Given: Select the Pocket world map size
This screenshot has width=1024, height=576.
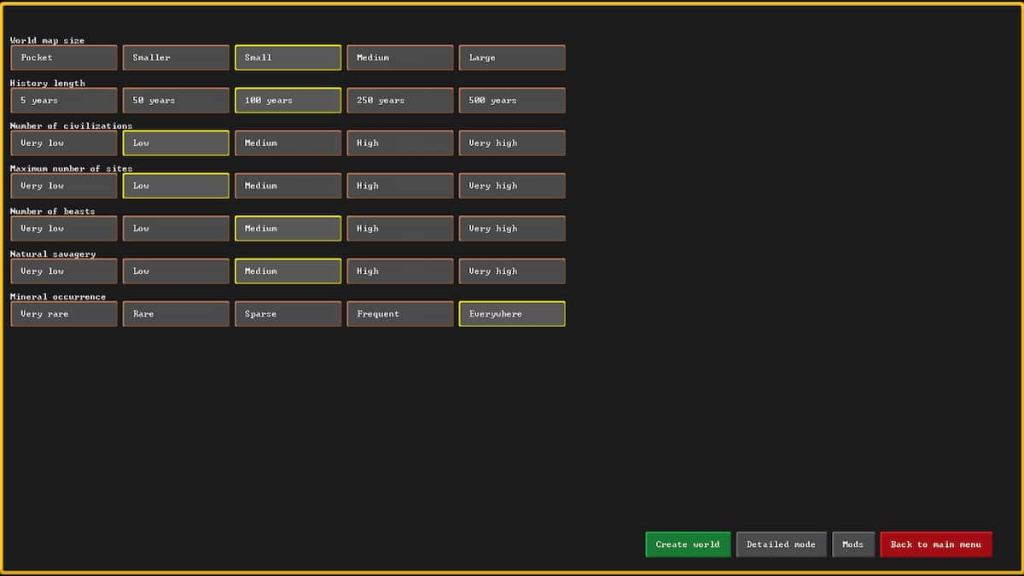Looking at the screenshot, I should (x=63, y=57).
